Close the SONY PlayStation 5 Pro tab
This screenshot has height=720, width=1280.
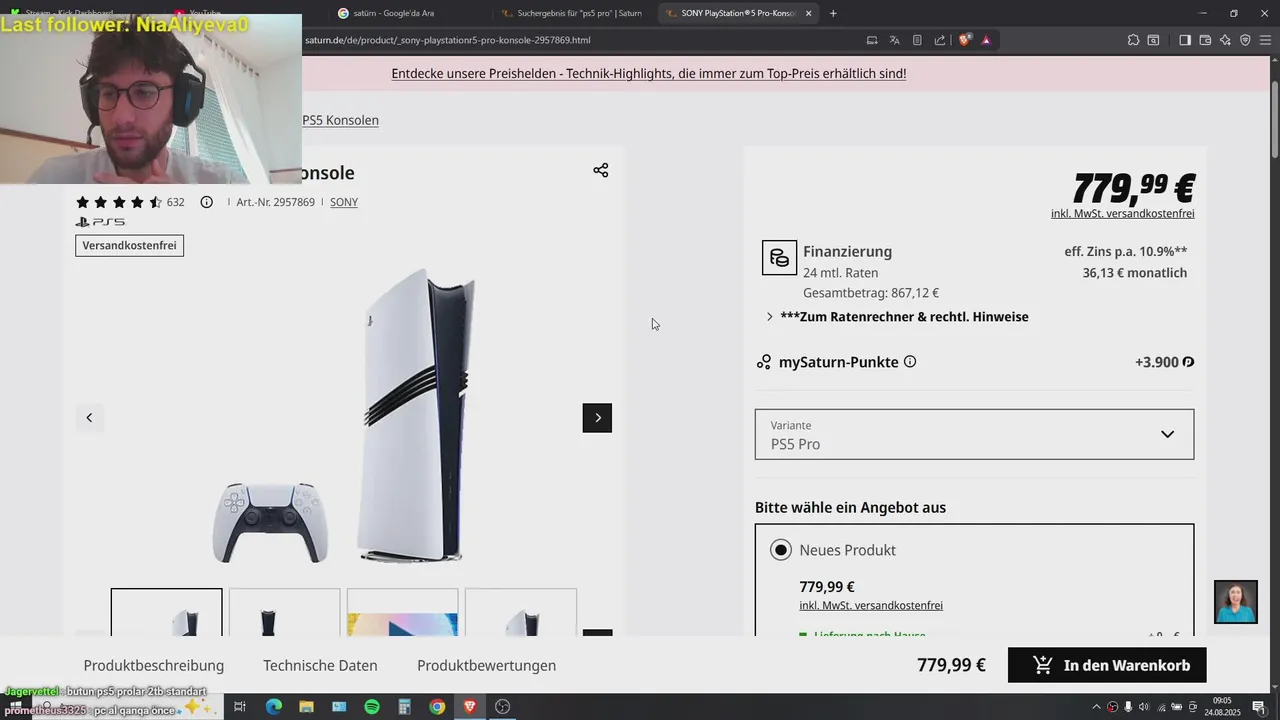point(808,13)
